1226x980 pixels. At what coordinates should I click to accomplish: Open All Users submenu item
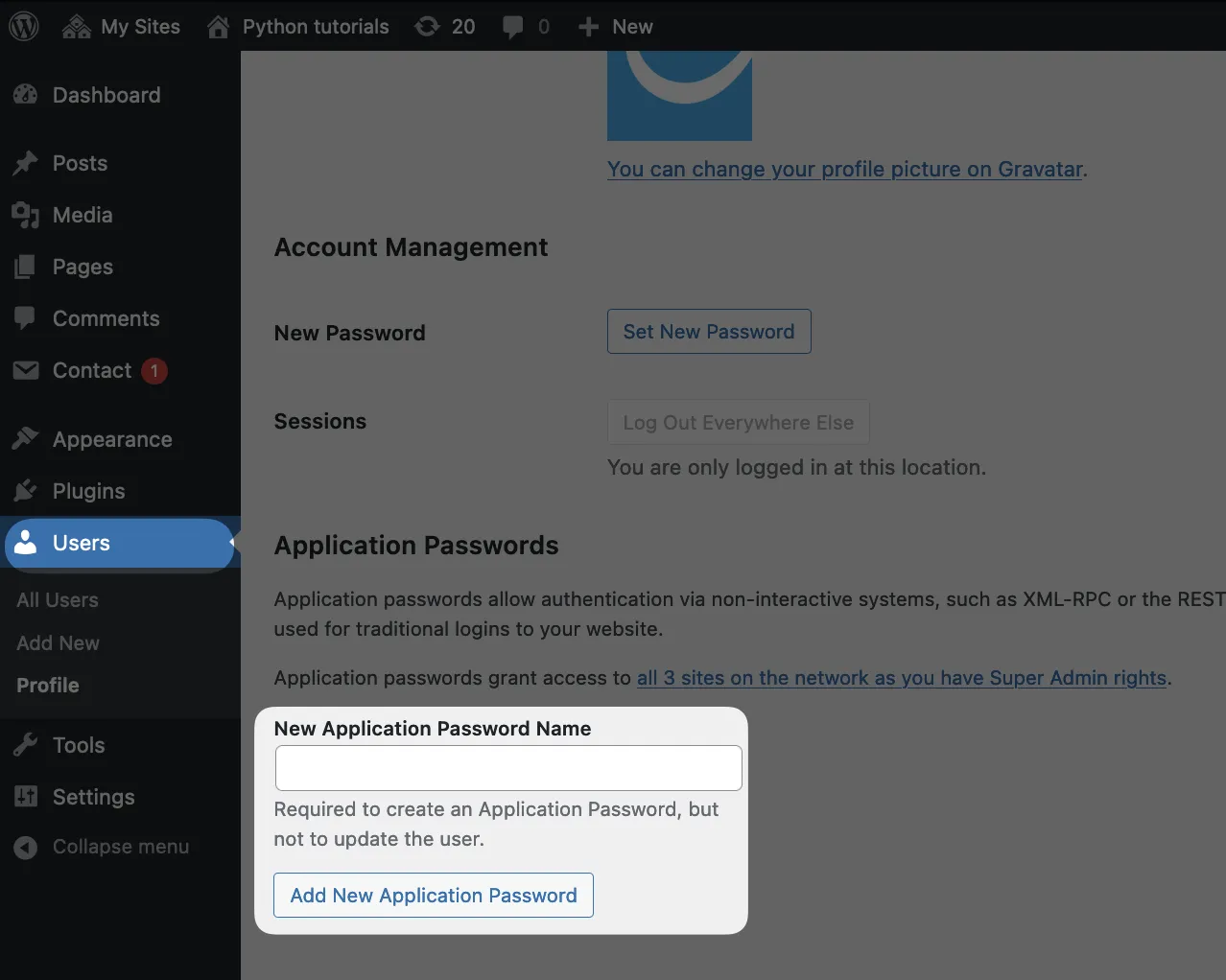pos(58,600)
